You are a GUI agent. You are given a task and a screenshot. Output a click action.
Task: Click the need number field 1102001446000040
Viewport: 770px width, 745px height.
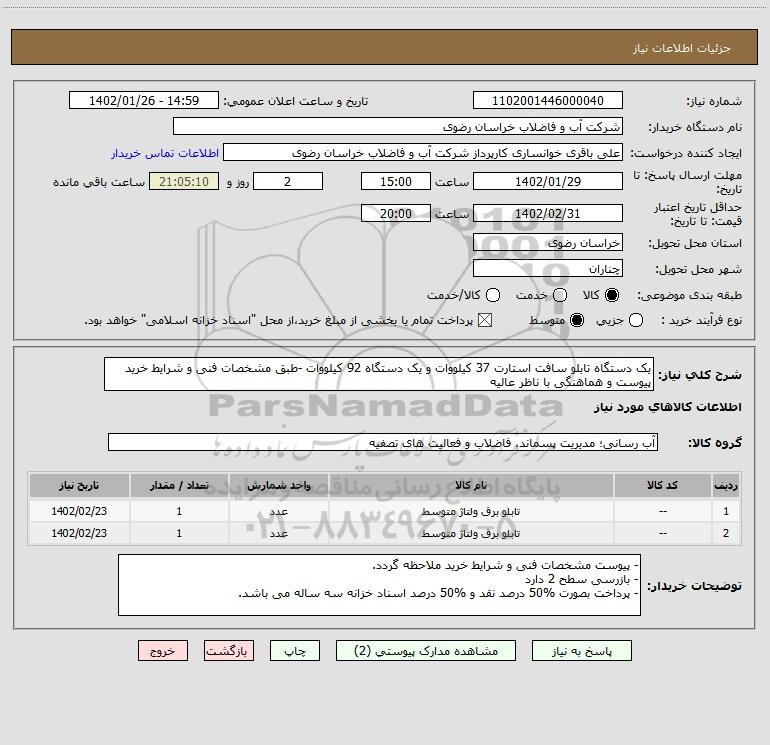pos(548,101)
